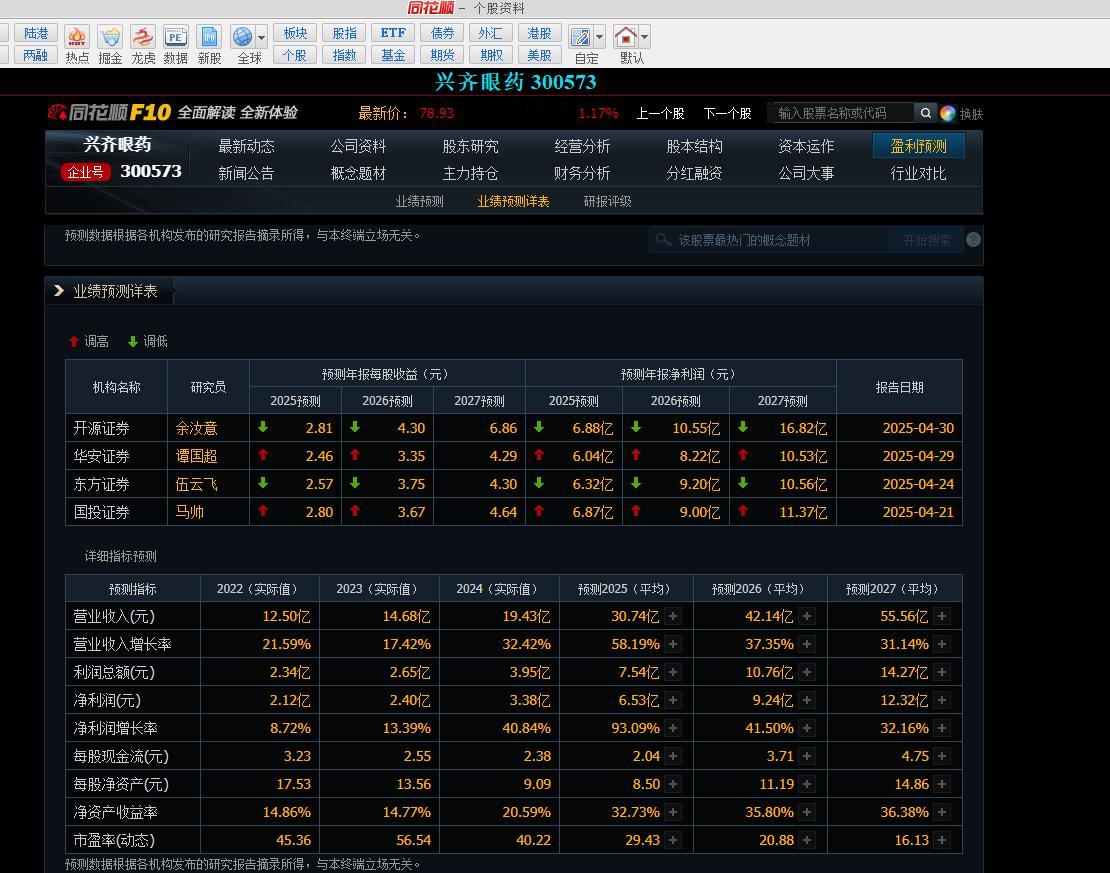Open analyst 余汝意 link

[196, 428]
